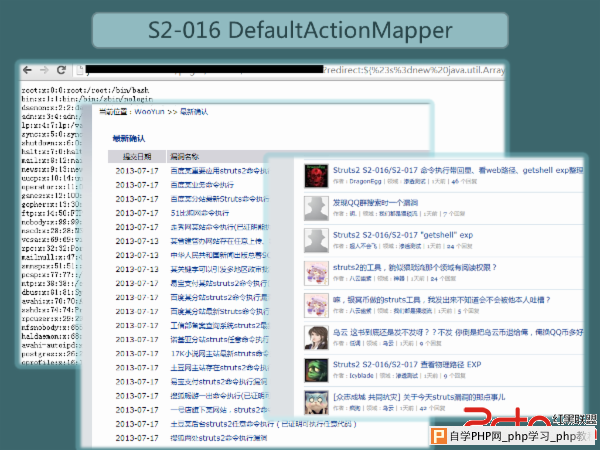Open vulnerability link "土豆网主站存在struts2命令执行"

220,368
